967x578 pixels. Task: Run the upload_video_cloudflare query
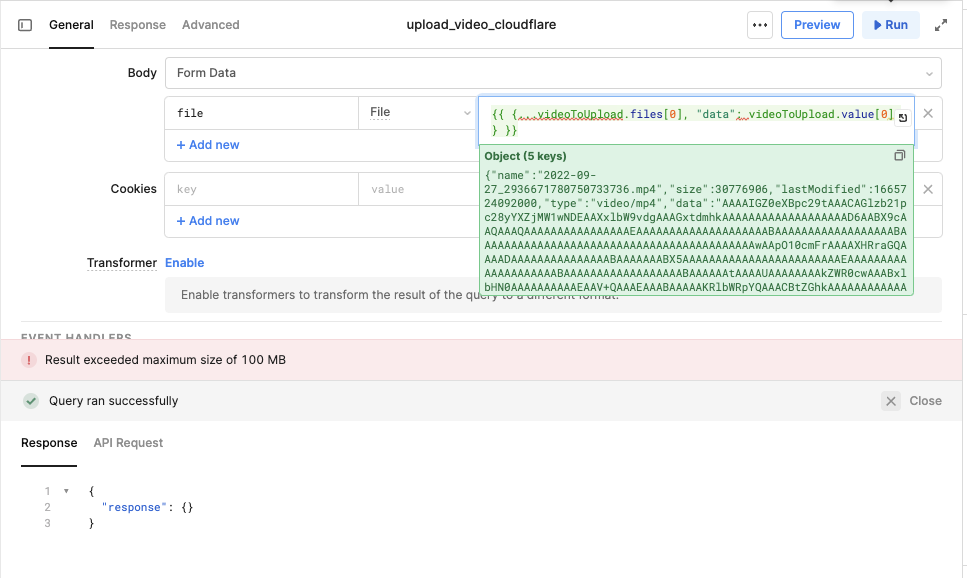click(889, 24)
